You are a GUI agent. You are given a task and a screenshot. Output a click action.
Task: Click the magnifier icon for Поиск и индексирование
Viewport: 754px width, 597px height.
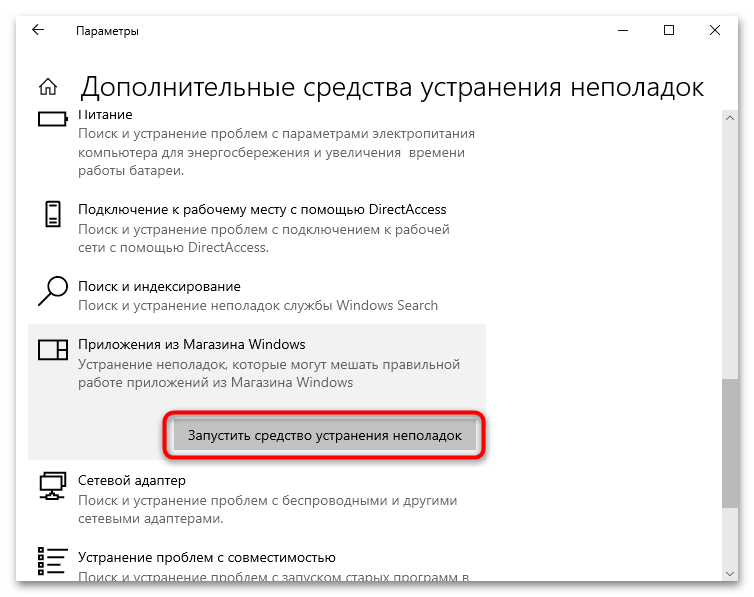53,291
